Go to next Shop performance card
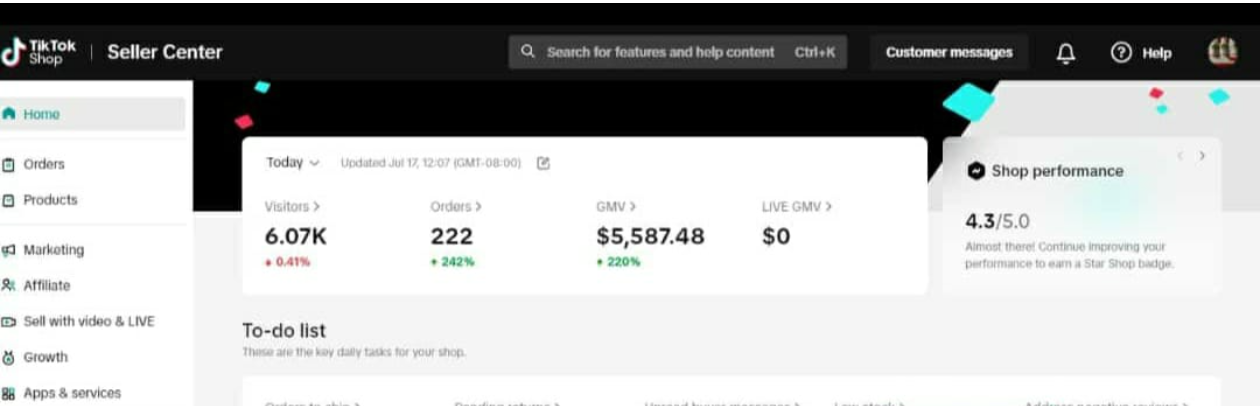Screen dimensions: 1260x406 pos(1202,156)
